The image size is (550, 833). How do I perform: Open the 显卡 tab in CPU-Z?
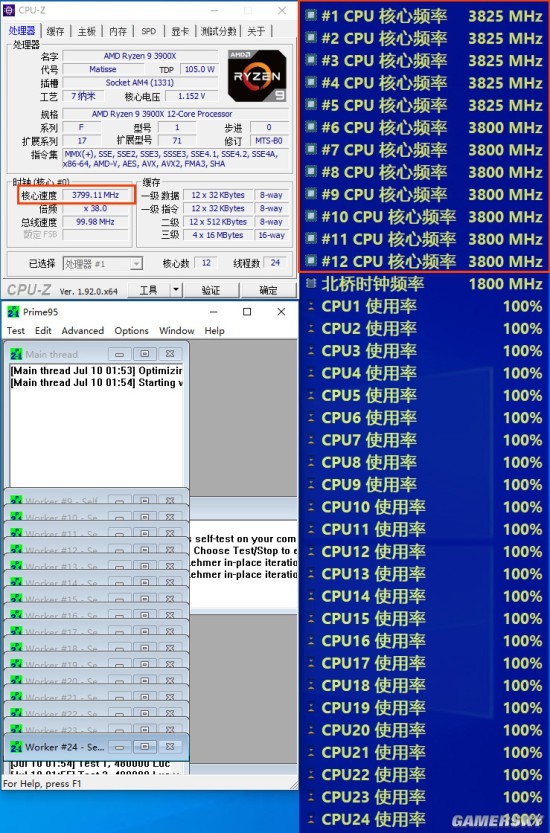coord(180,31)
